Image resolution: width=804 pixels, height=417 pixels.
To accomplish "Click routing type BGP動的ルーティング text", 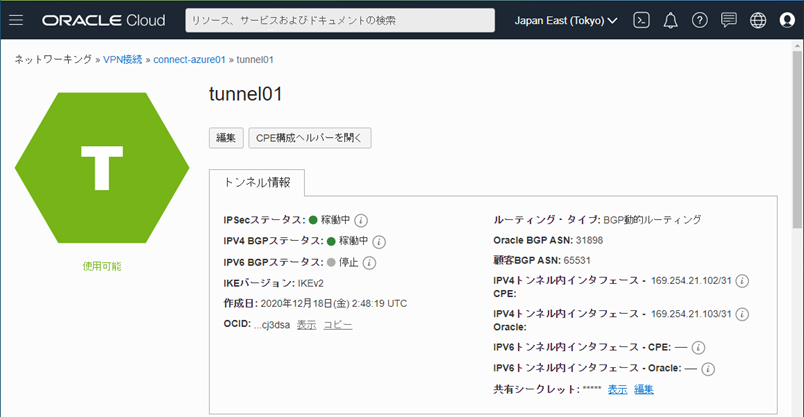I will (652, 220).
